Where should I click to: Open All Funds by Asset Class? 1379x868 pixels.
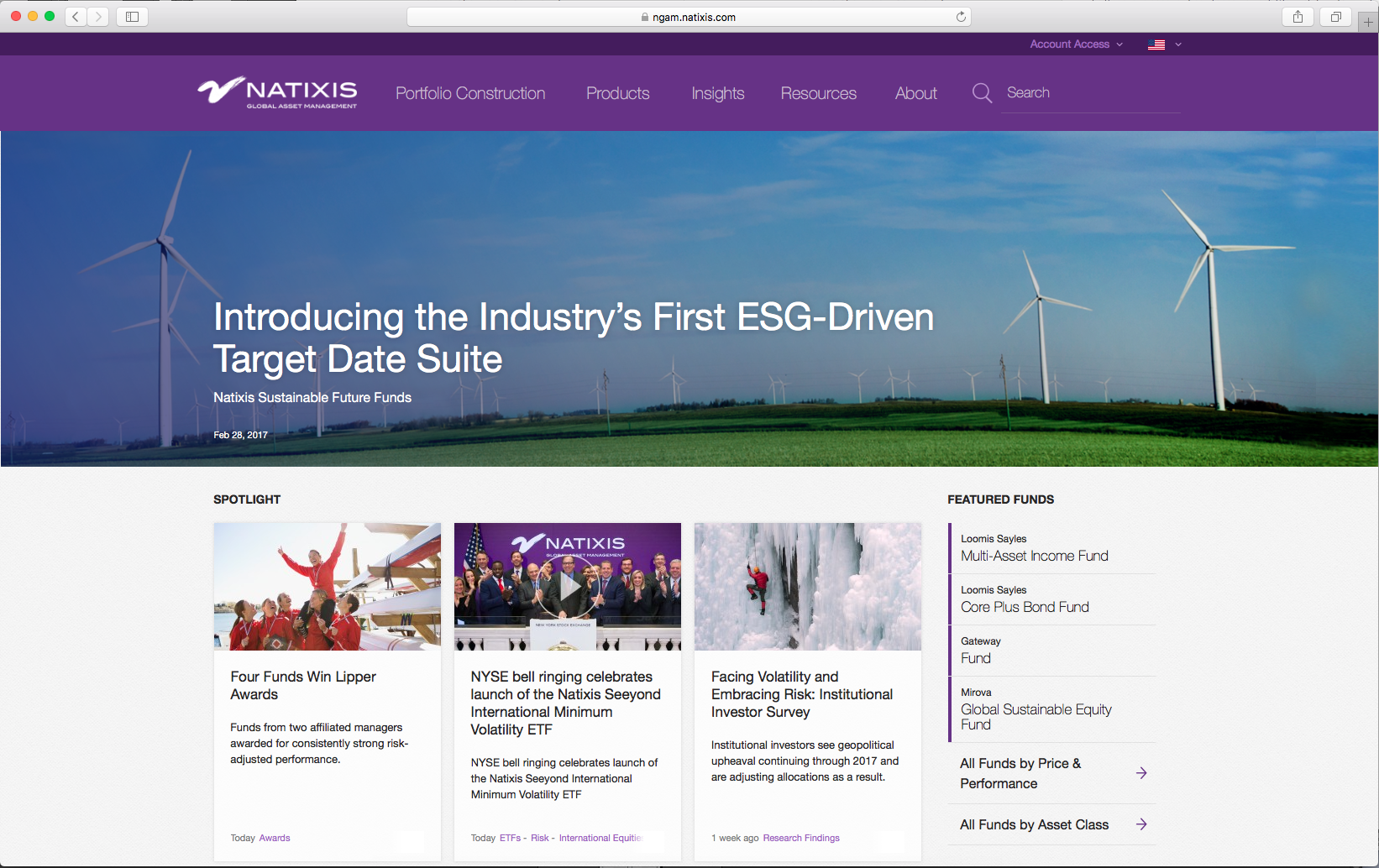1034,824
